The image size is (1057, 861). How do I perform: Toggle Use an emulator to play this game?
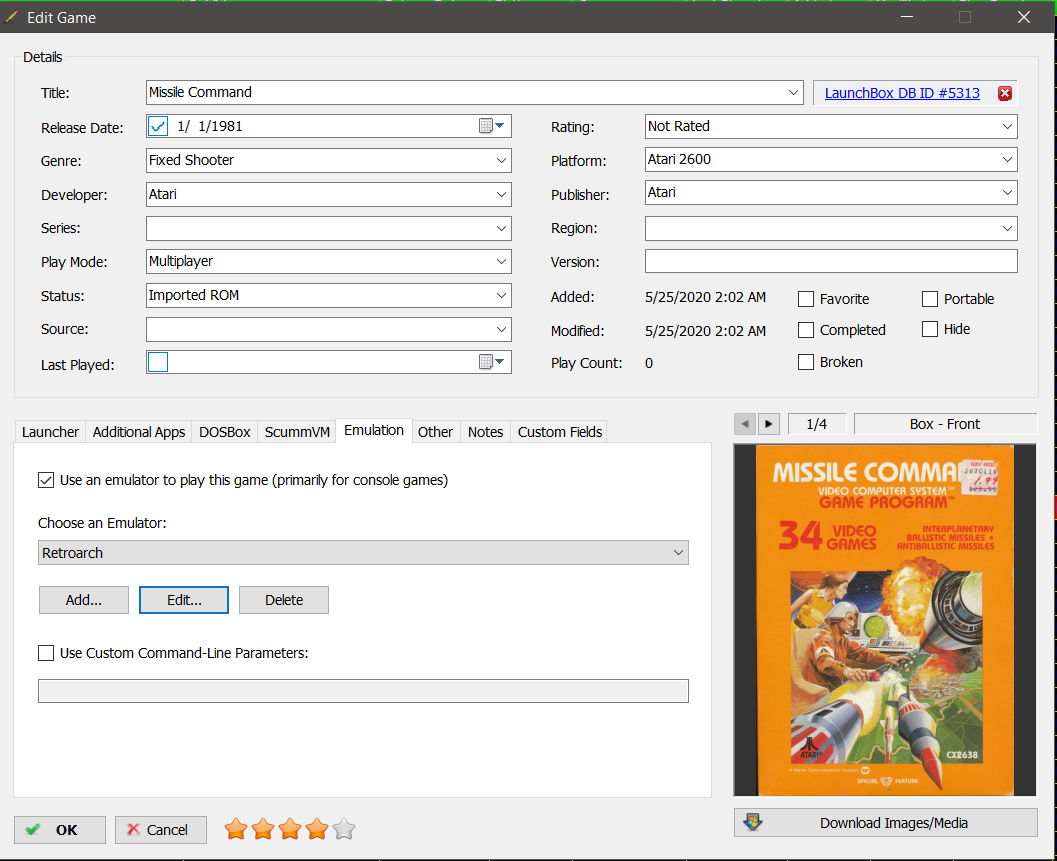coord(46,480)
